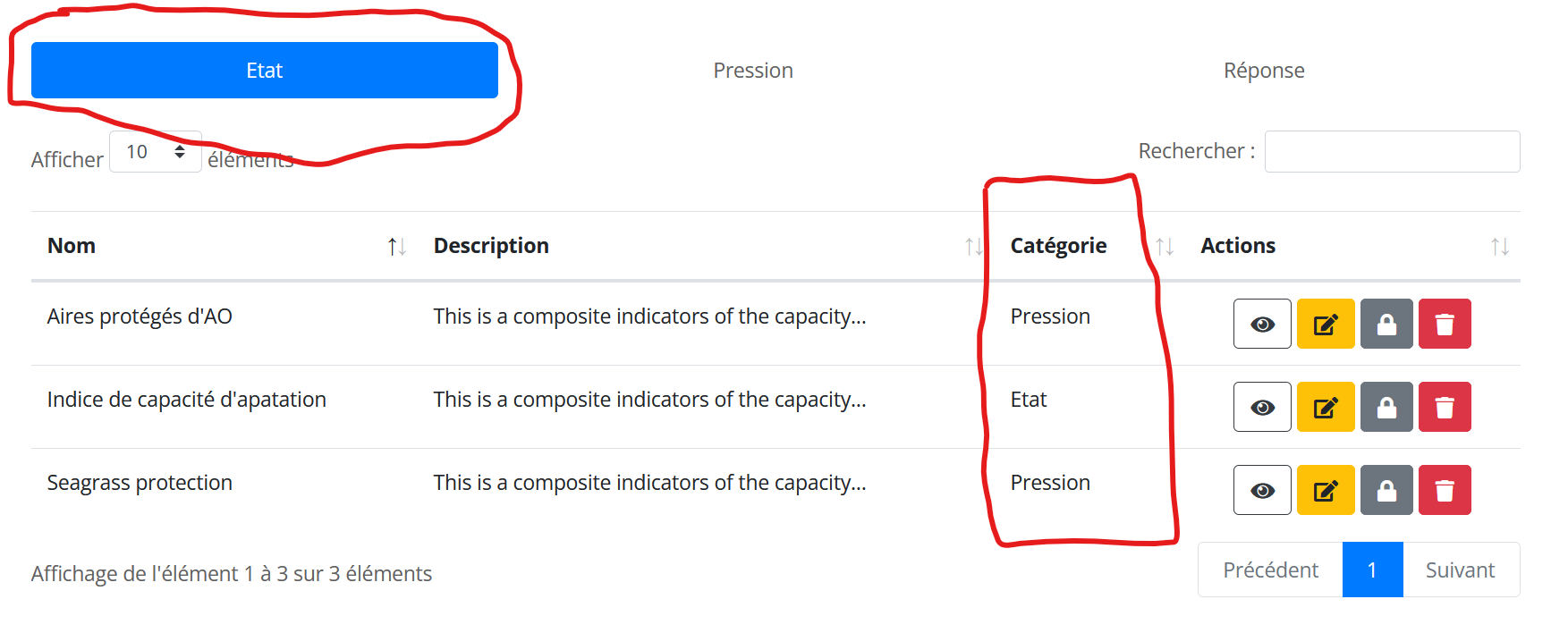Delete the Aires protégés d'AO row
The width and height of the screenshot is (1568, 633).
point(1445,324)
